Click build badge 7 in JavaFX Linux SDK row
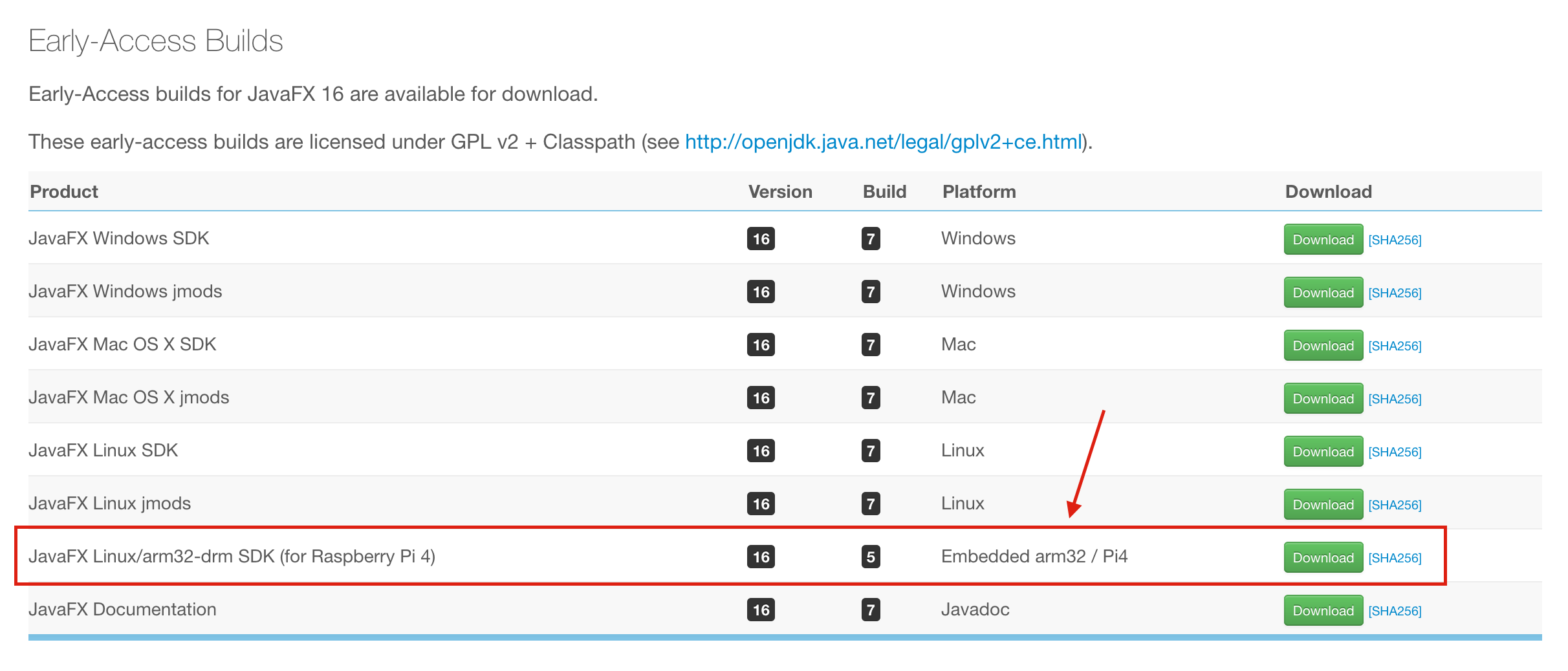Viewport: 1568px width, 671px height. (x=871, y=451)
